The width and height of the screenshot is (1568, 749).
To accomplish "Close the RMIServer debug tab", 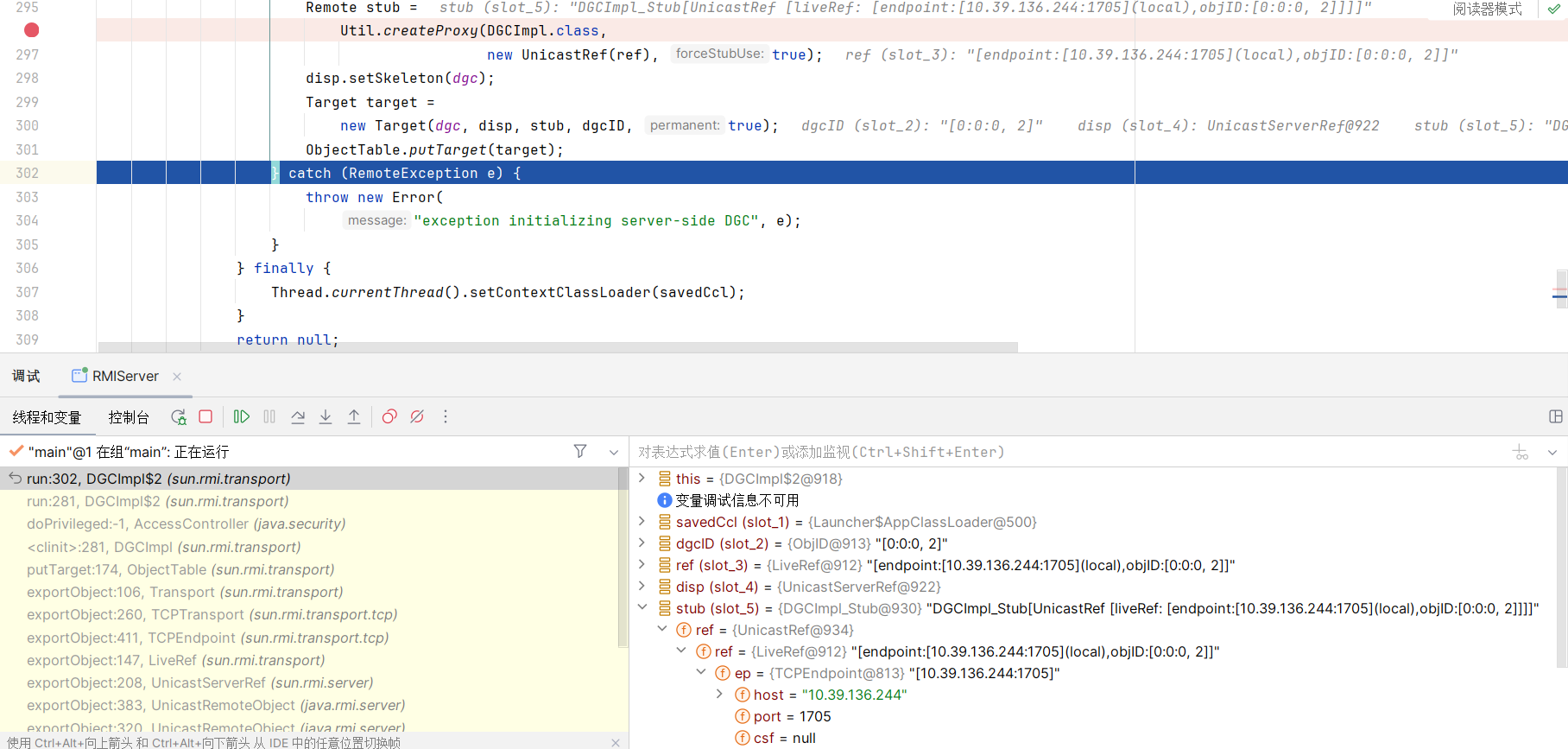I will click(177, 376).
